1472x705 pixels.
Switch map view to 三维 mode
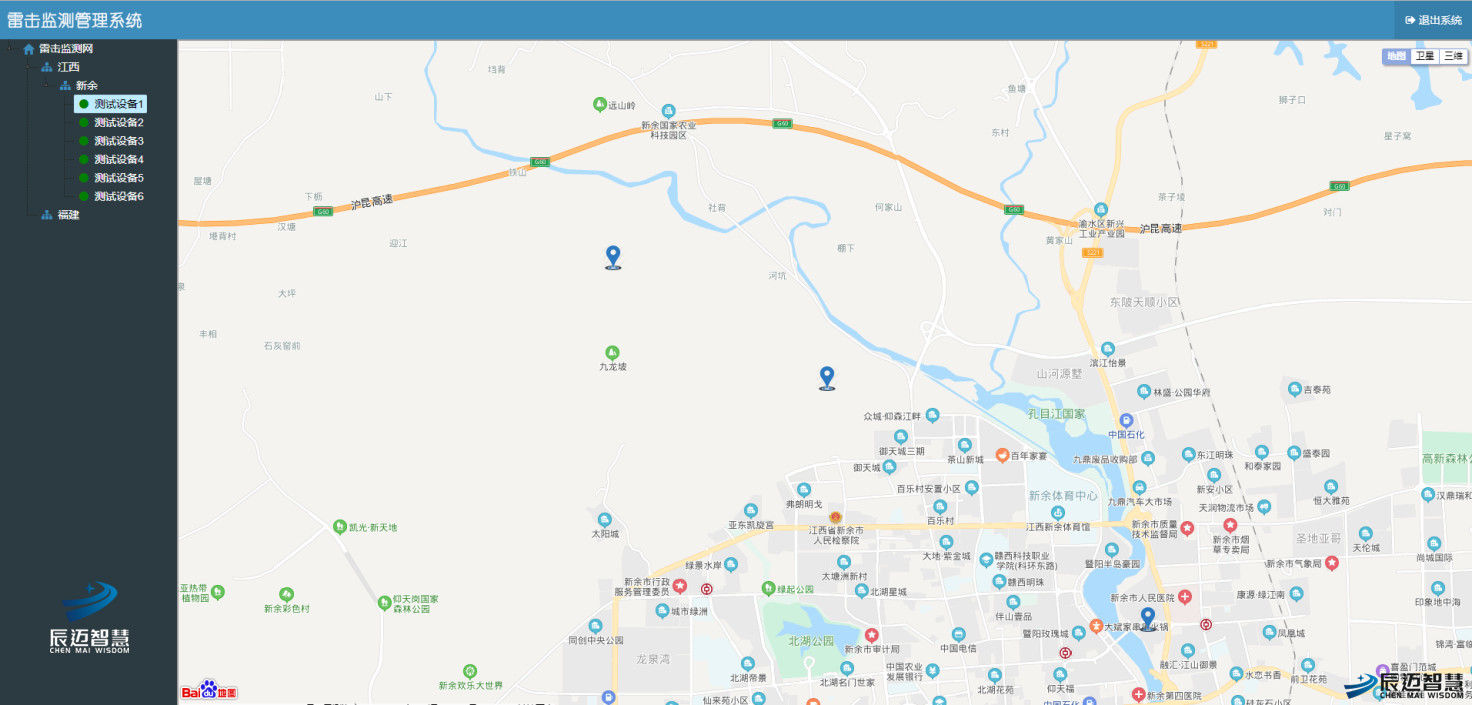click(x=1453, y=56)
